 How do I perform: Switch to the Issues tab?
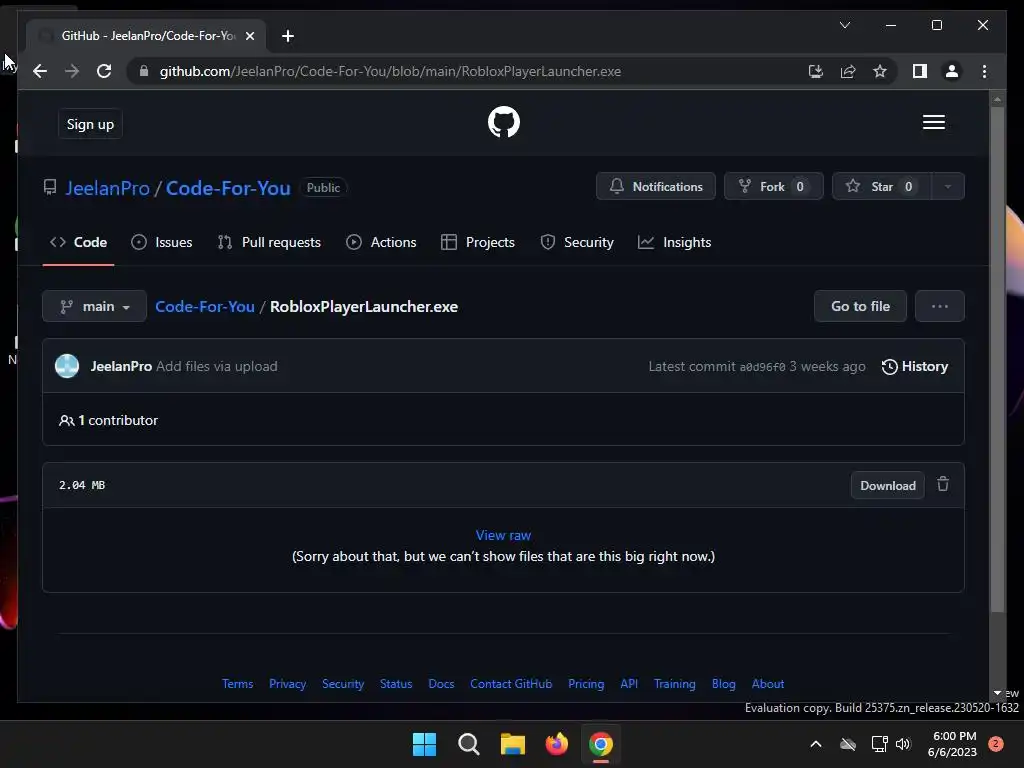pyautogui.click(x=161, y=242)
